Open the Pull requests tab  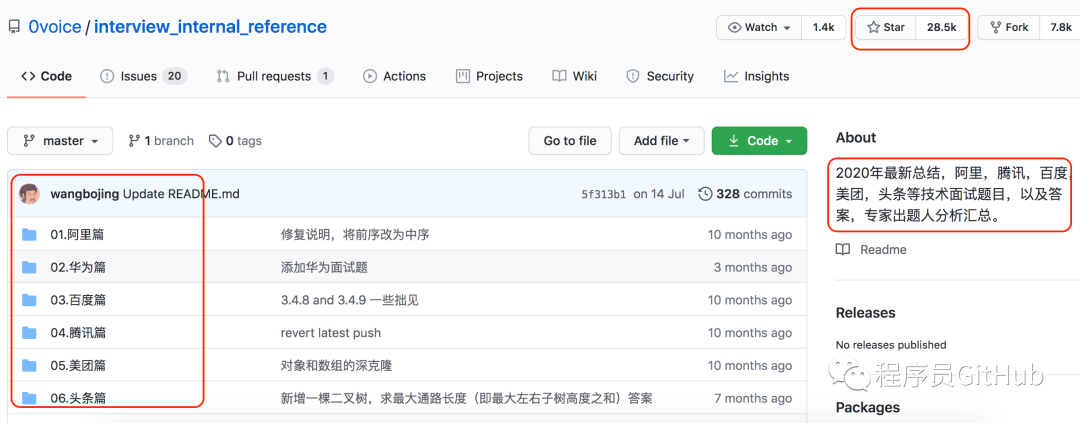click(x=275, y=76)
